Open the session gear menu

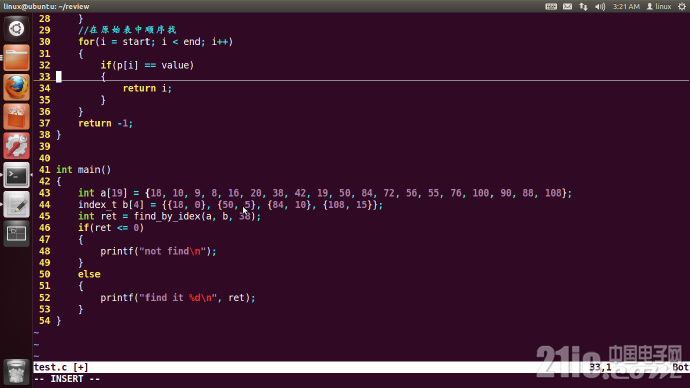click(x=682, y=7)
